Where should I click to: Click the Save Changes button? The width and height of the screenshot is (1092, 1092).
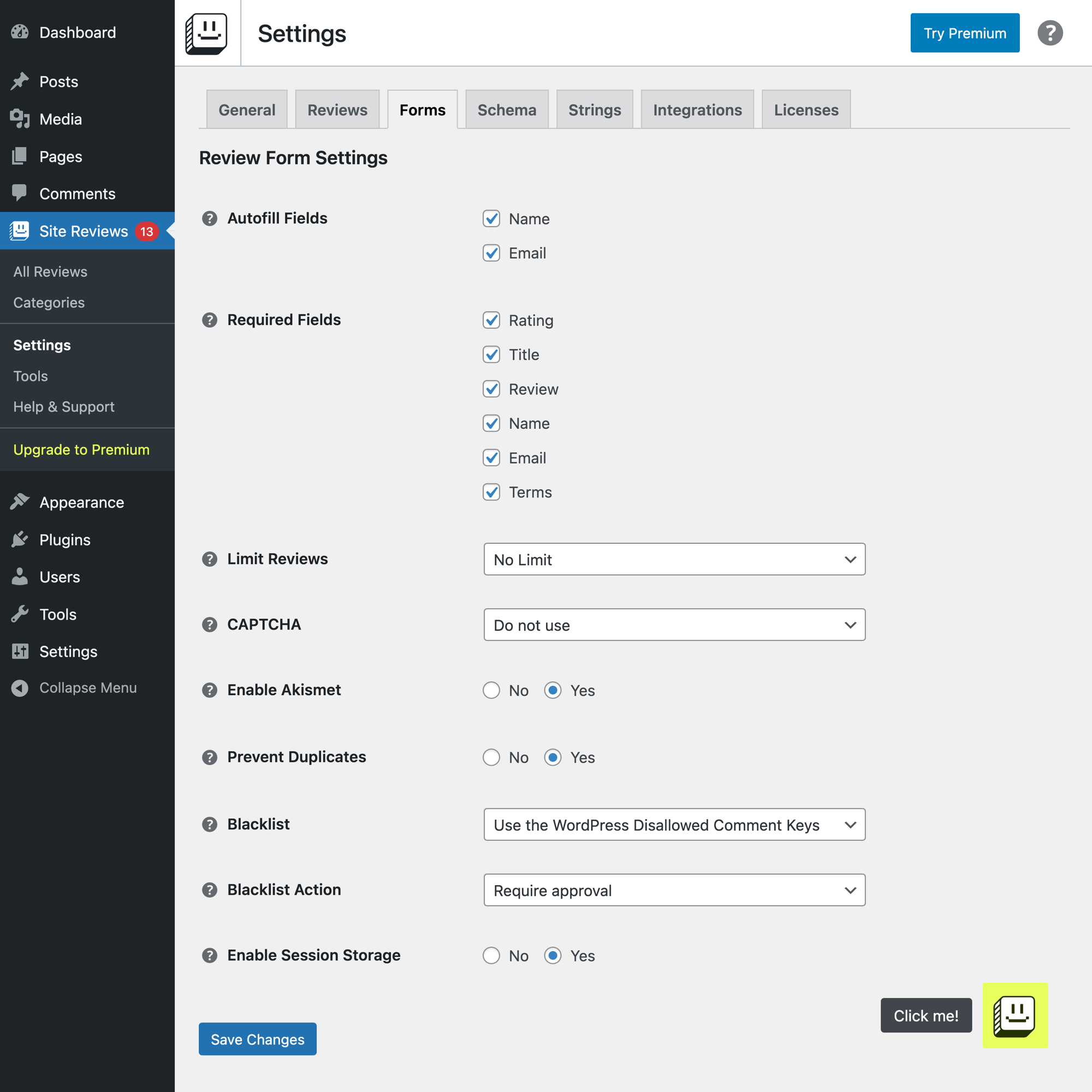tap(257, 1039)
